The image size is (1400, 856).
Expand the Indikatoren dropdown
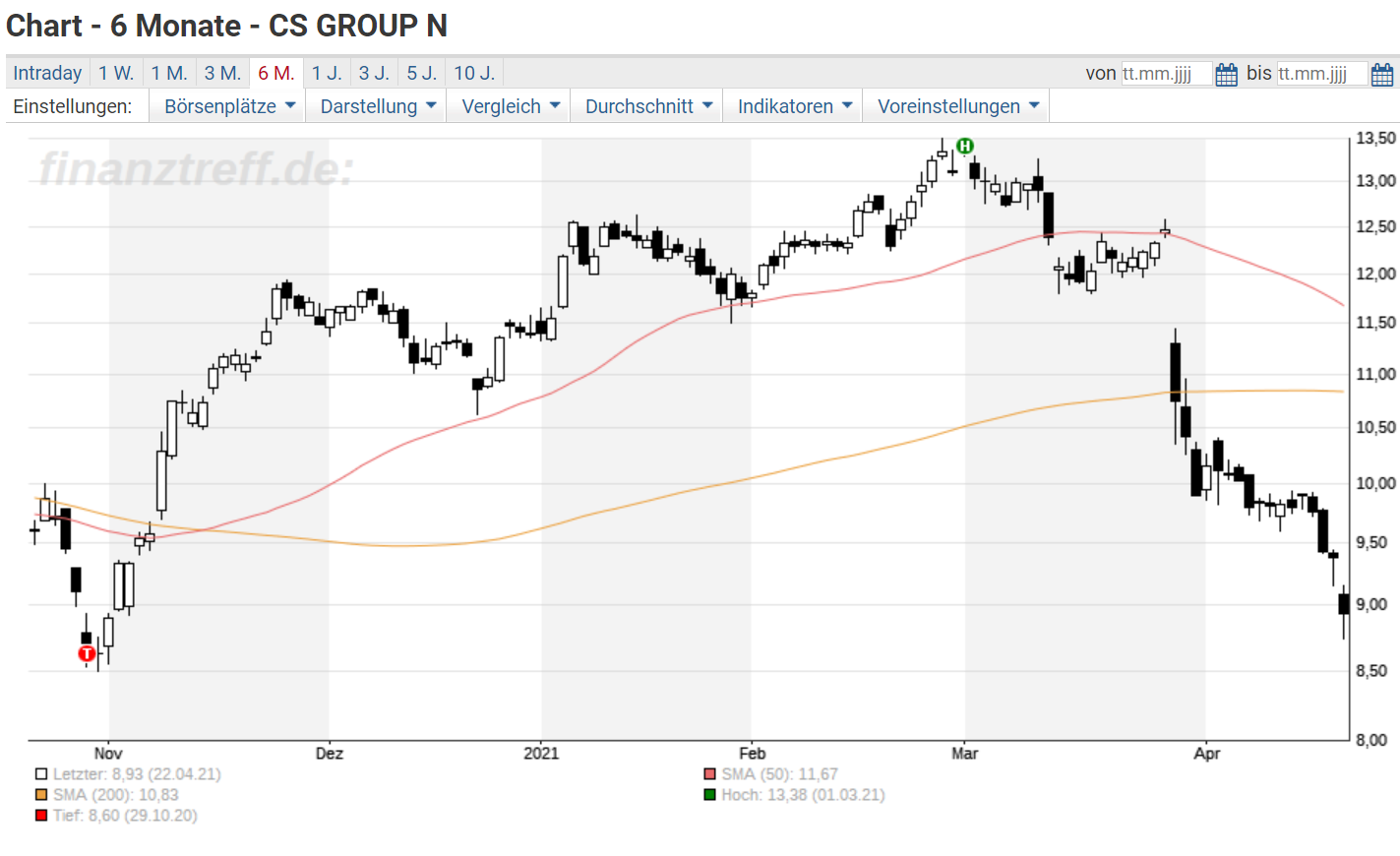[795, 106]
